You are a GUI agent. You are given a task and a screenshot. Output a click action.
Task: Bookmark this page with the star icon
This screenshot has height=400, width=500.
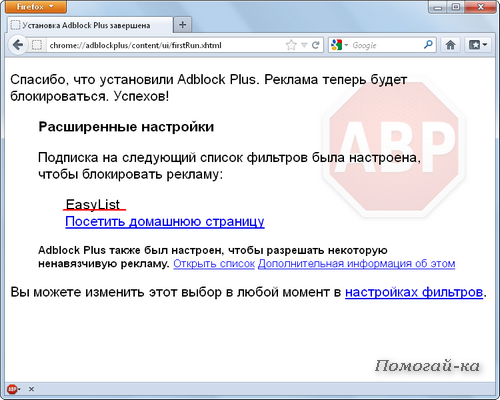point(291,45)
